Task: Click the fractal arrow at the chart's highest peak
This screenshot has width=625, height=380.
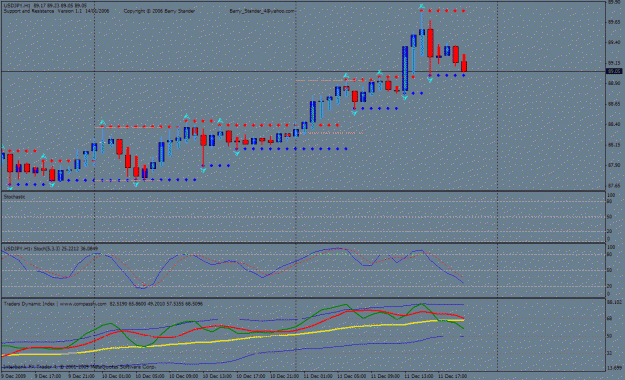Action: [421, 7]
